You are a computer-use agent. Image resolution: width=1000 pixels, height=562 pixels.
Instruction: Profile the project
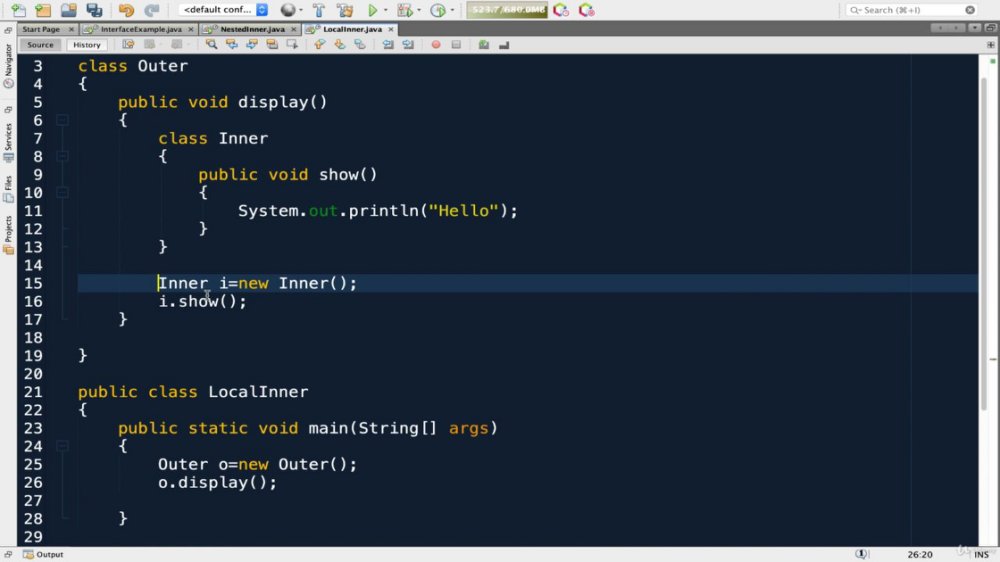click(x=438, y=10)
